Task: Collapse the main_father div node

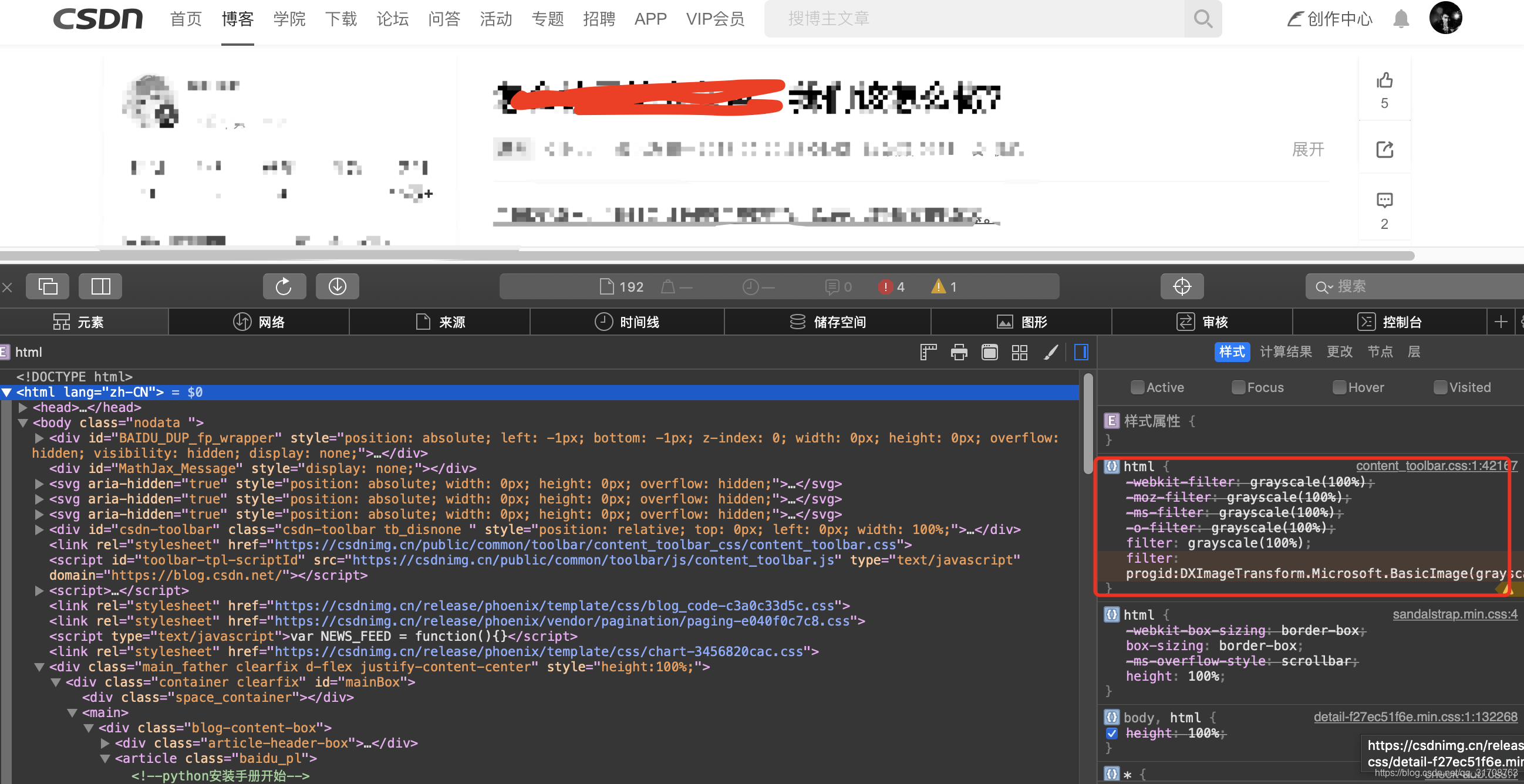Action: click(39, 668)
